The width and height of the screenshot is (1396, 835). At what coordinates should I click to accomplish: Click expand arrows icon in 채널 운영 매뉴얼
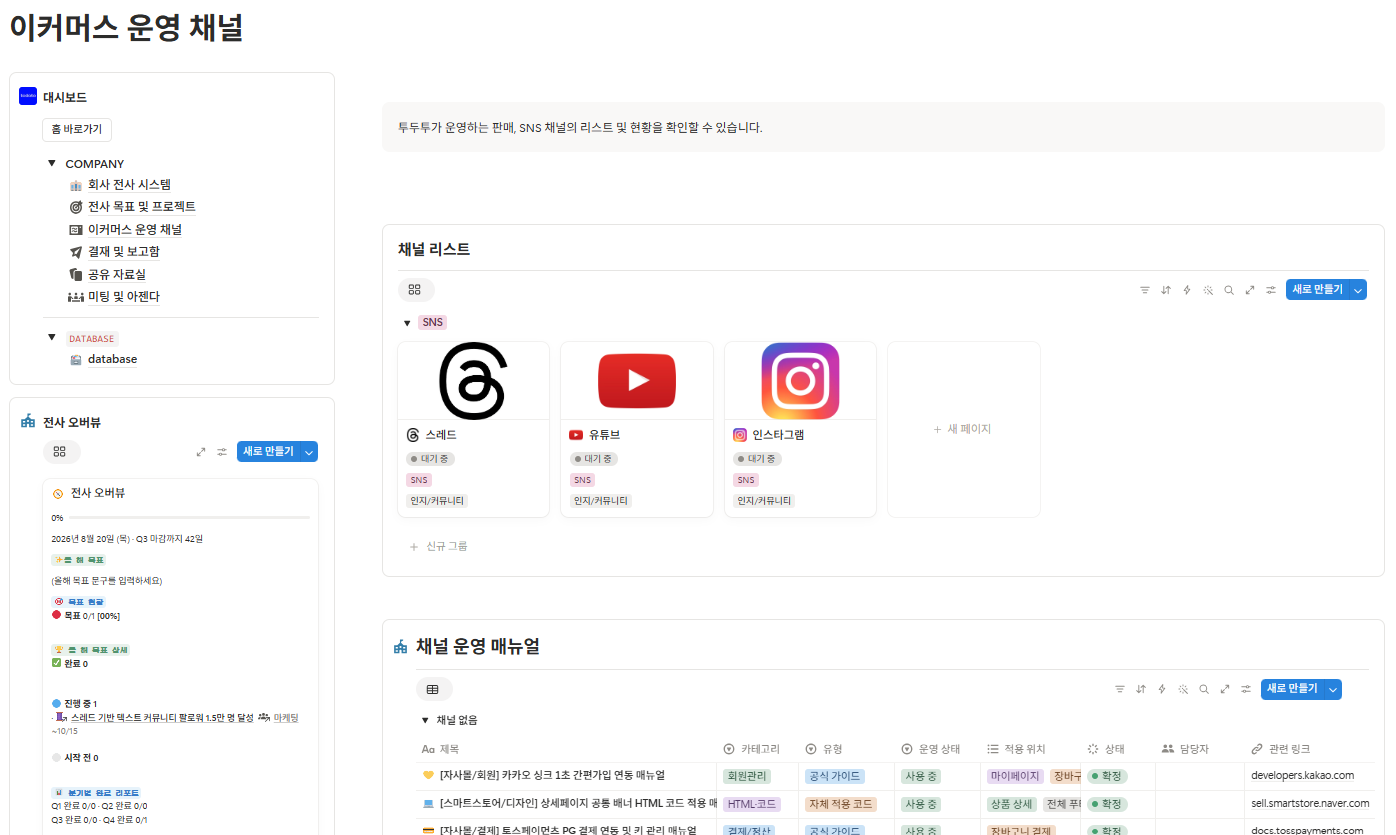1225,689
